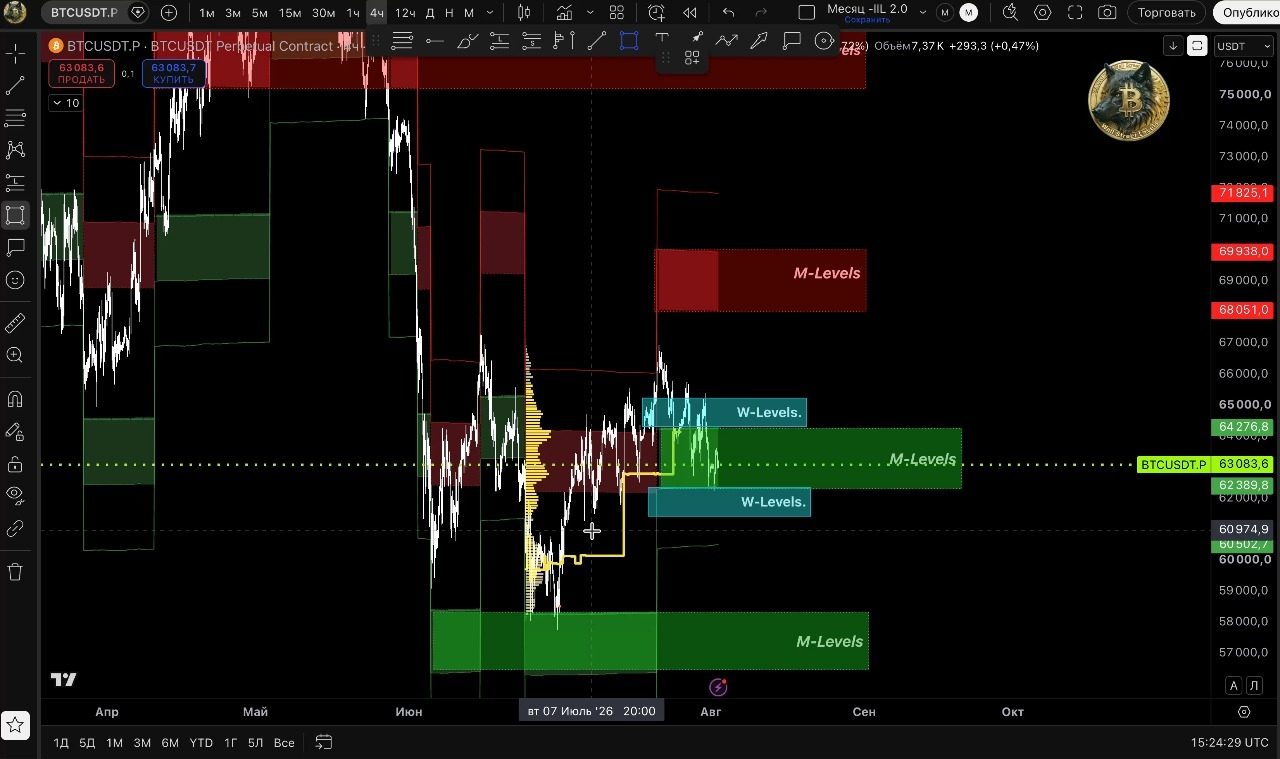Click the 15:24:29 UTC timezone clock
This screenshot has height=759, width=1280.
click(x=1229, y=743)
